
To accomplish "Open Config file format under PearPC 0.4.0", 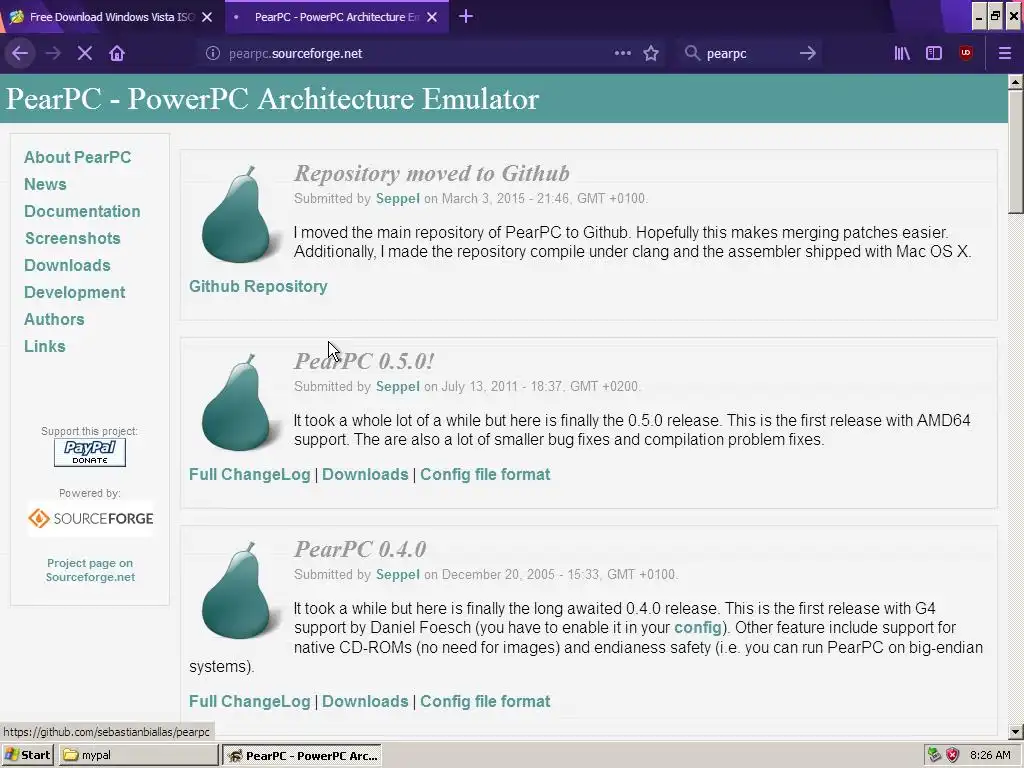I will 485,701.
